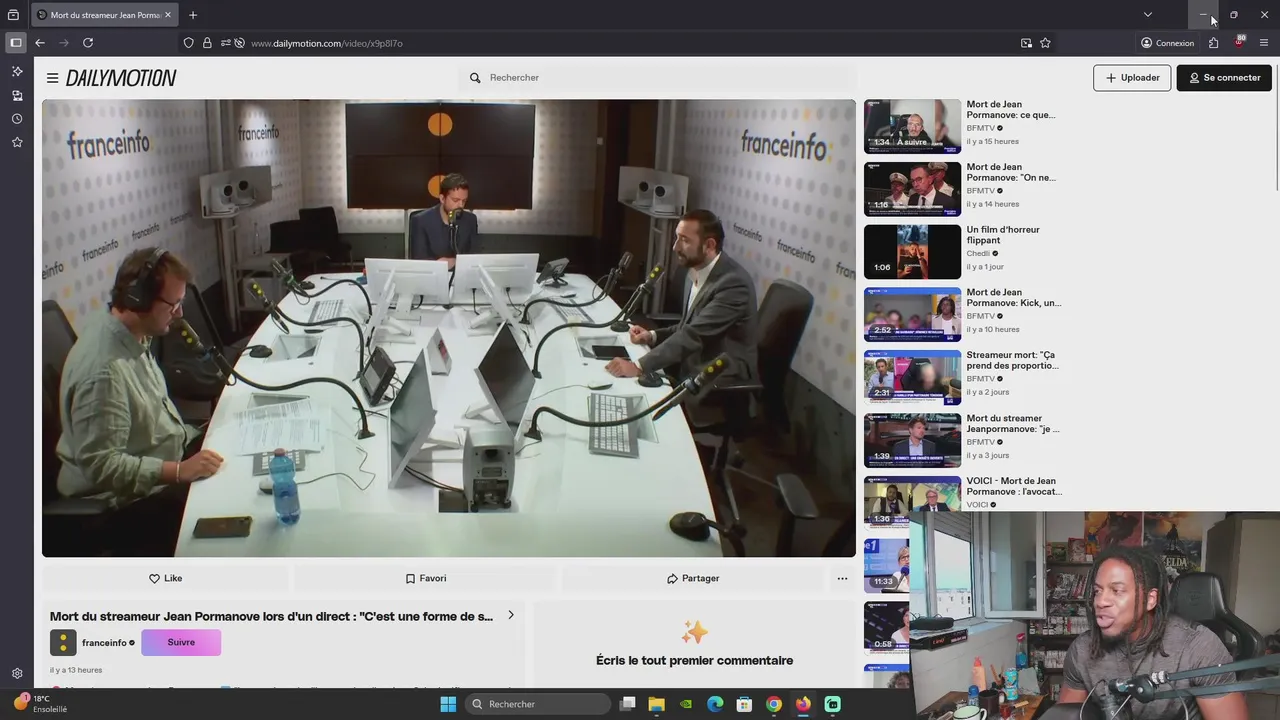Reload the page with refresh icon
This screenshot has width=1280, height=720.
(x=88, y=43)
